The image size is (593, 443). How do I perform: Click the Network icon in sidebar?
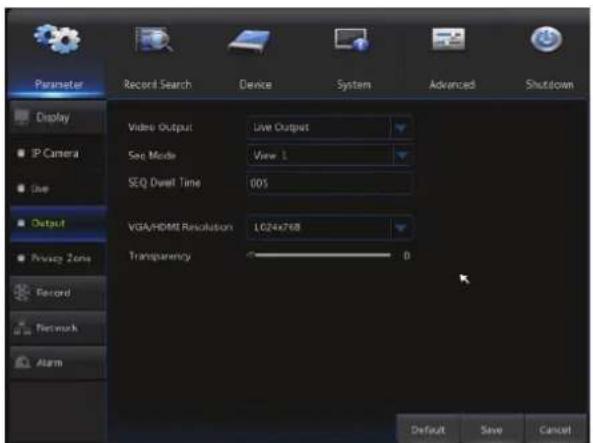point(22,328)
